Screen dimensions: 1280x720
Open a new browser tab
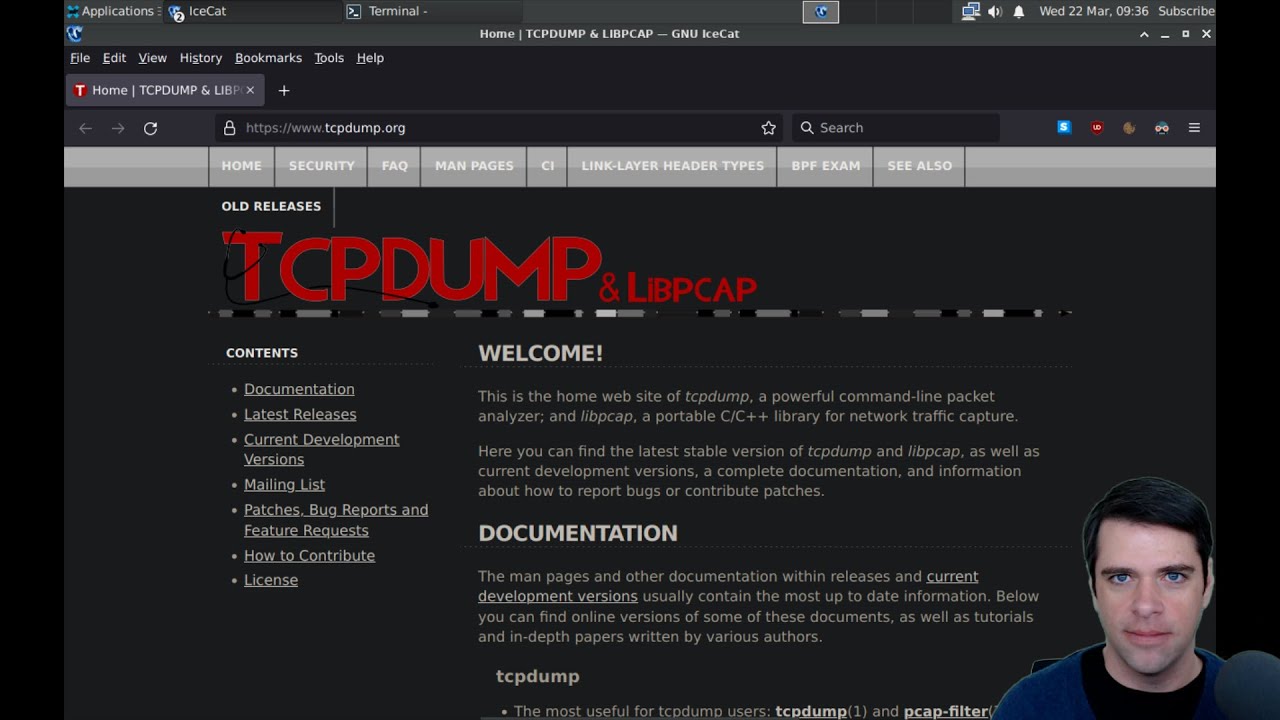pos(284,90)
